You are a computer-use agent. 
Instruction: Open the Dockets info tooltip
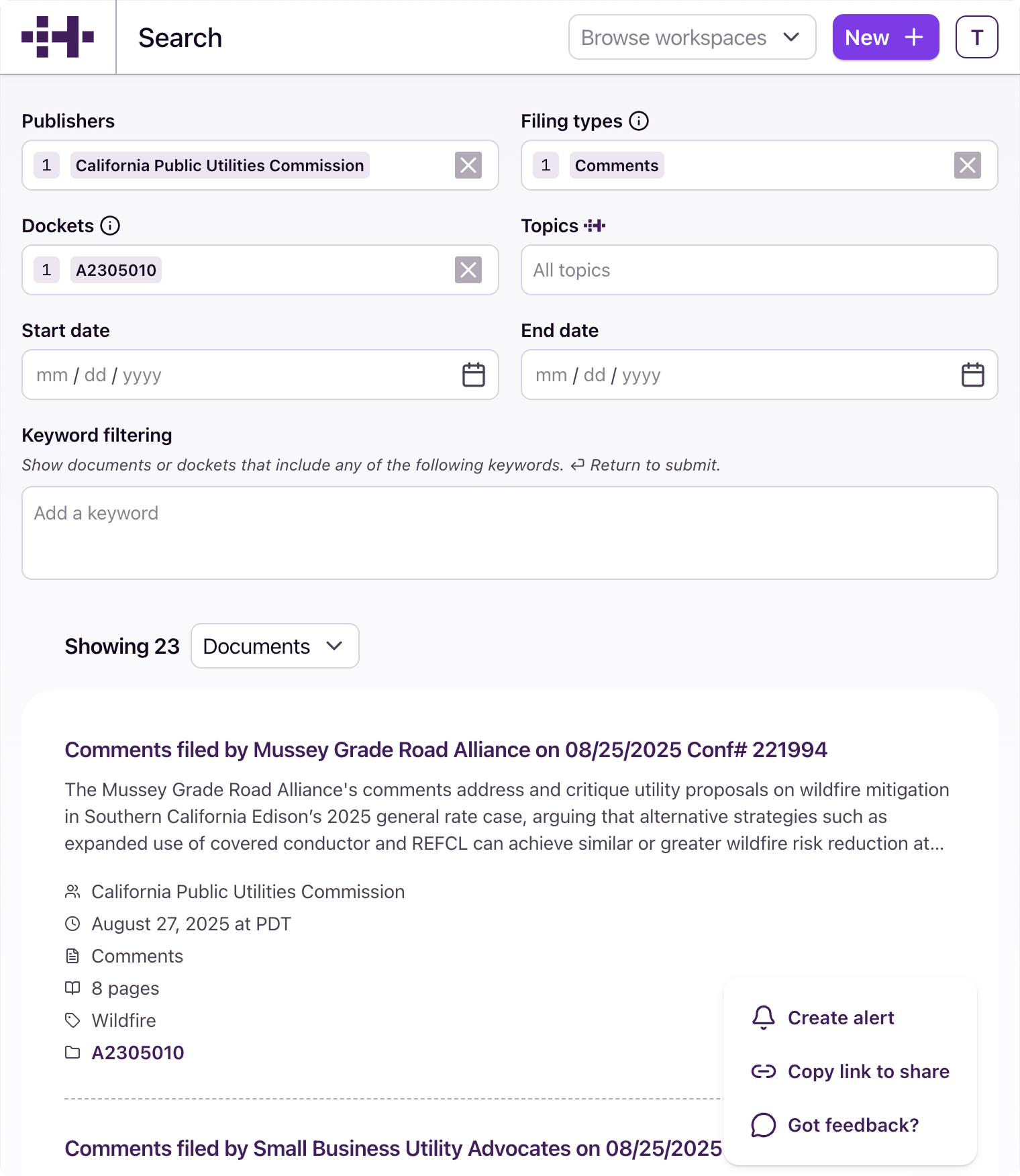pos(110,226)
